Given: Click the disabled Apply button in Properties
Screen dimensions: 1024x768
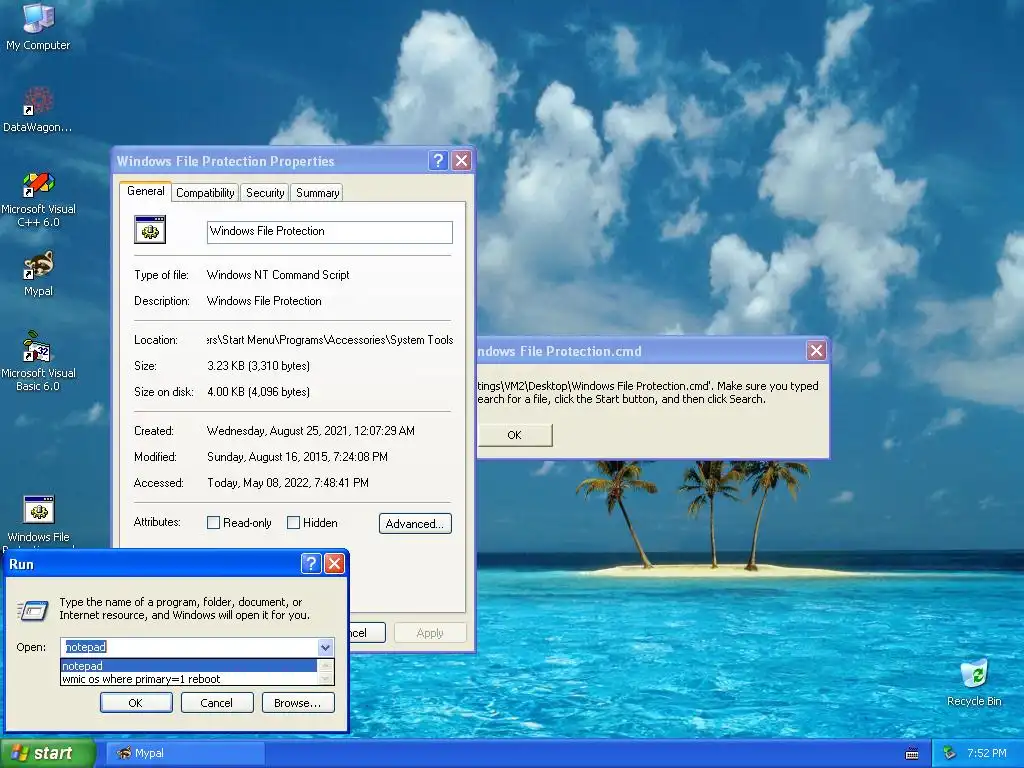Looking at the screenshot, I should click(x=430, y=633).
